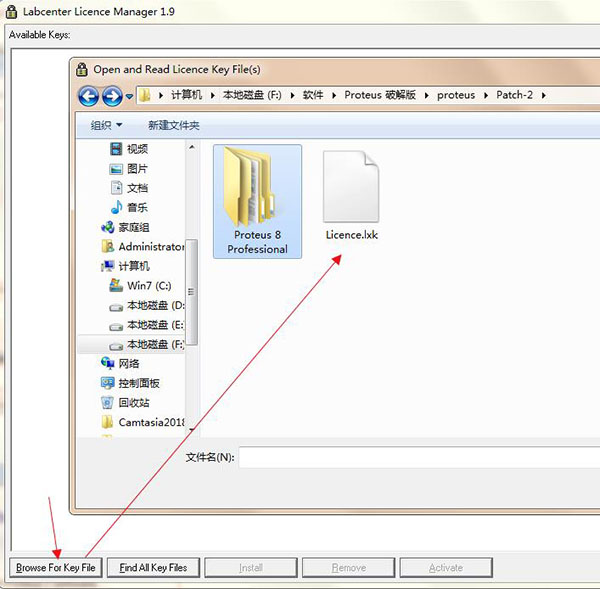Open 本地磁盘 (D:) drive

[147, 305]
